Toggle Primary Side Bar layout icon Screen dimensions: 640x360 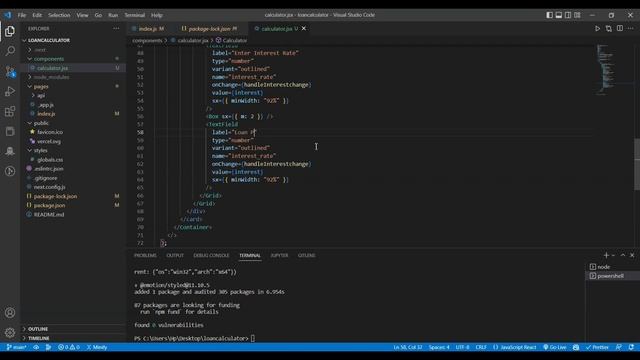coord(549,15)
